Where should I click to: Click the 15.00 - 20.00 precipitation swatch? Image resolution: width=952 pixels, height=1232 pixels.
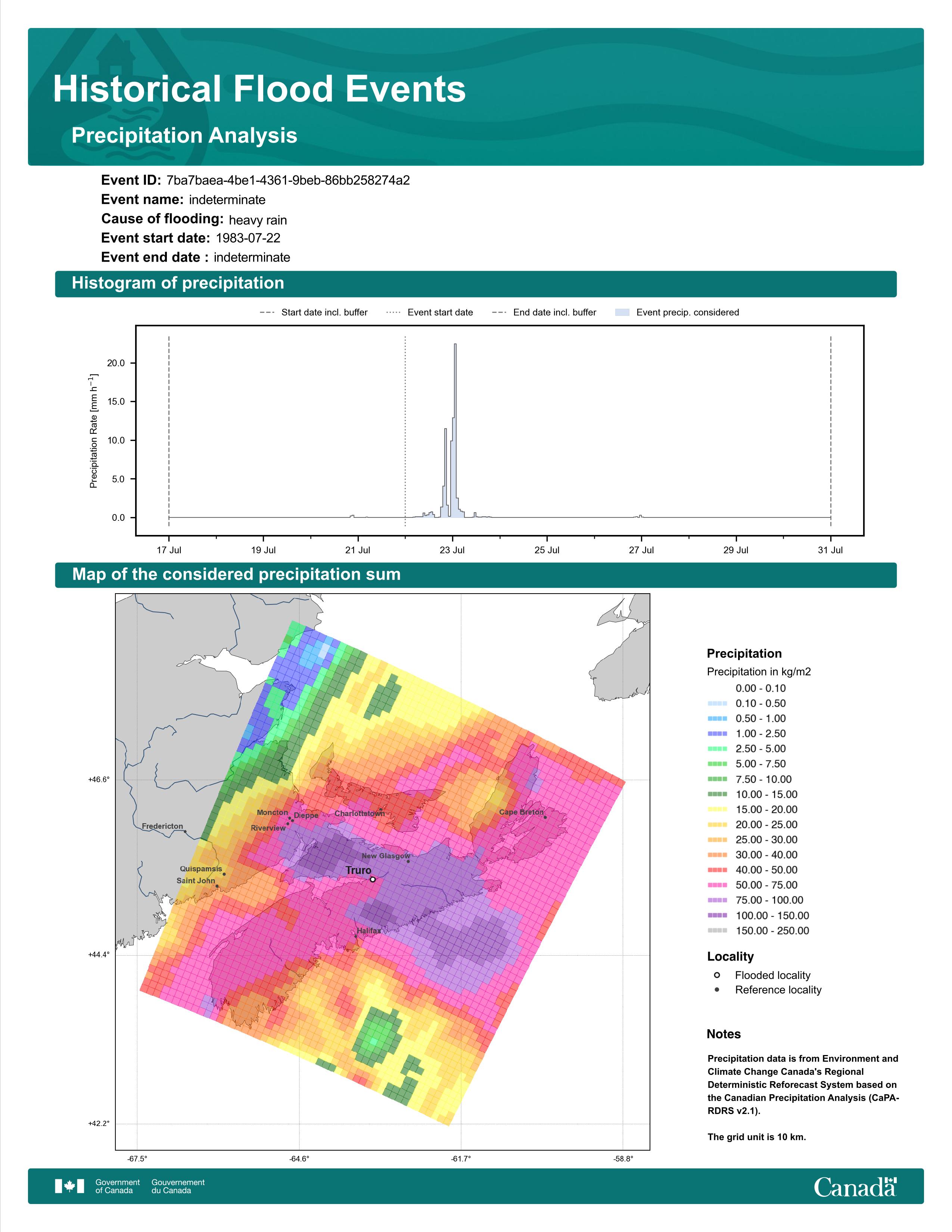[718, 809]
